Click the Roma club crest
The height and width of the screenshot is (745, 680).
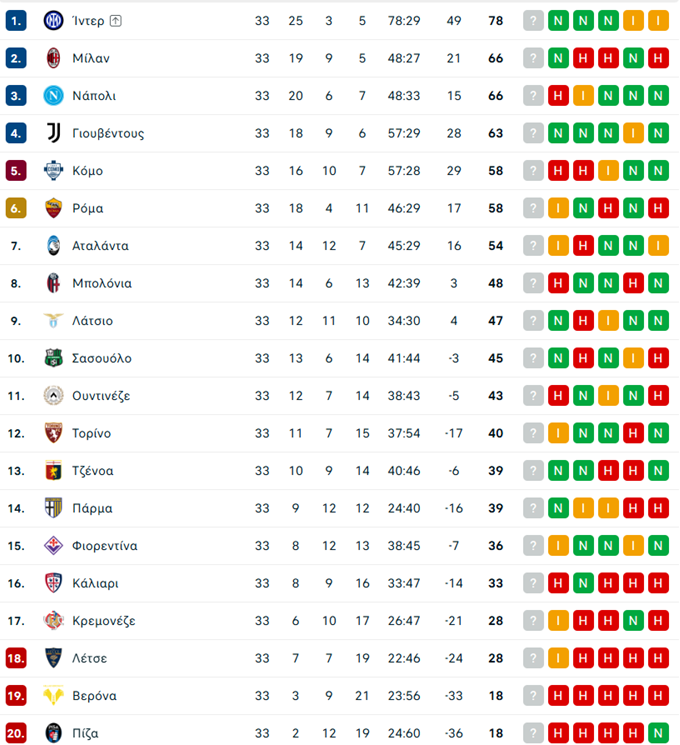(53, 208)
